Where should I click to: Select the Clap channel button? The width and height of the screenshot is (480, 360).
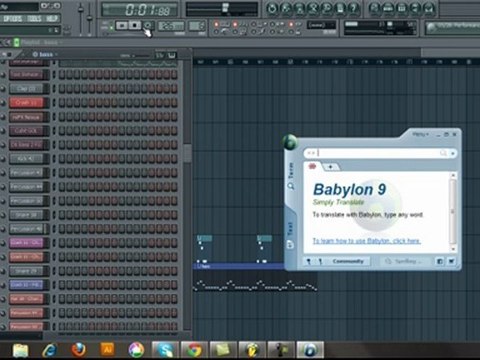[x=26, y=89]
